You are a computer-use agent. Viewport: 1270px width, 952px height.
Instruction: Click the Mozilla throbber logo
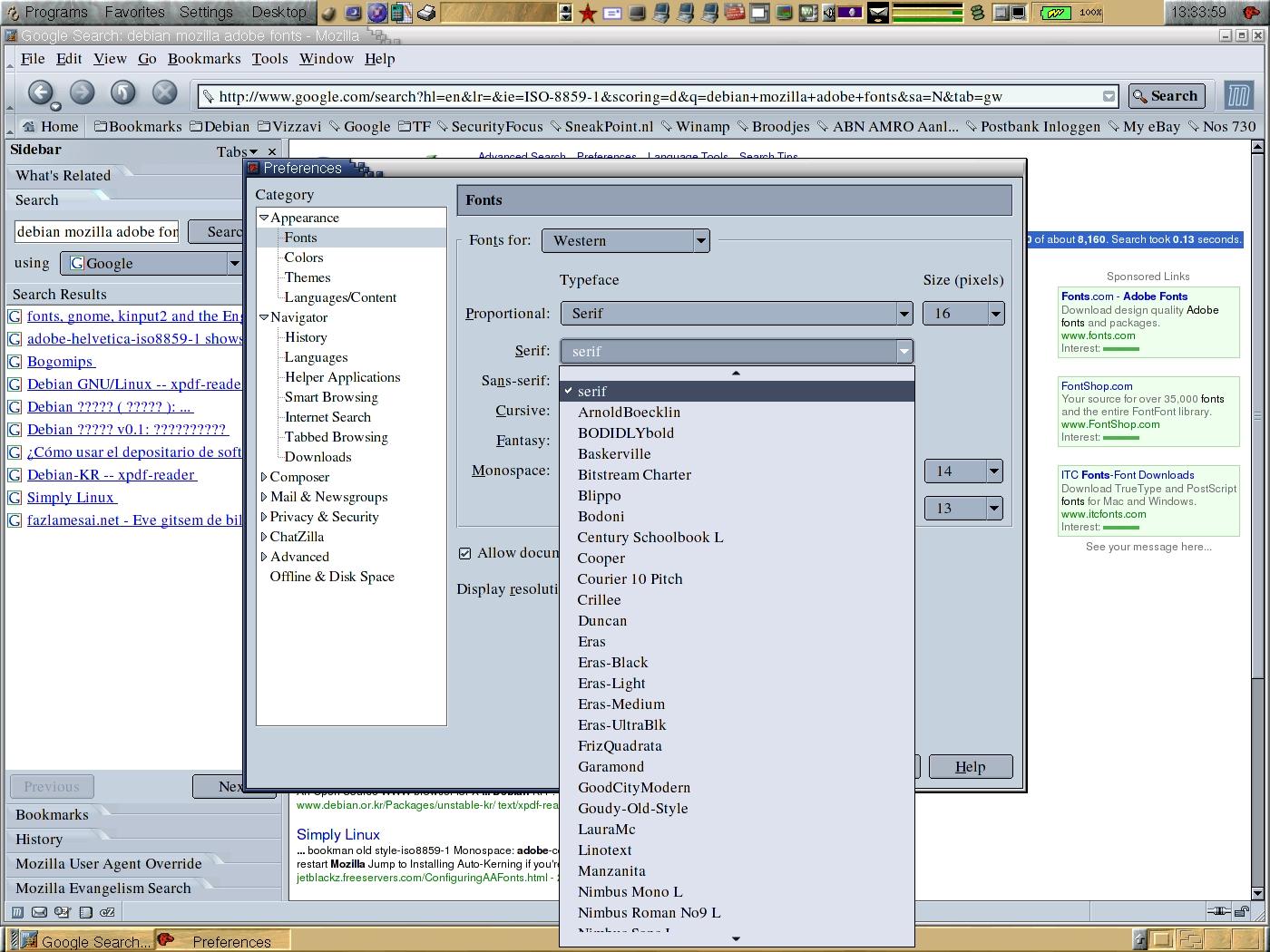tap(1238, 95)
